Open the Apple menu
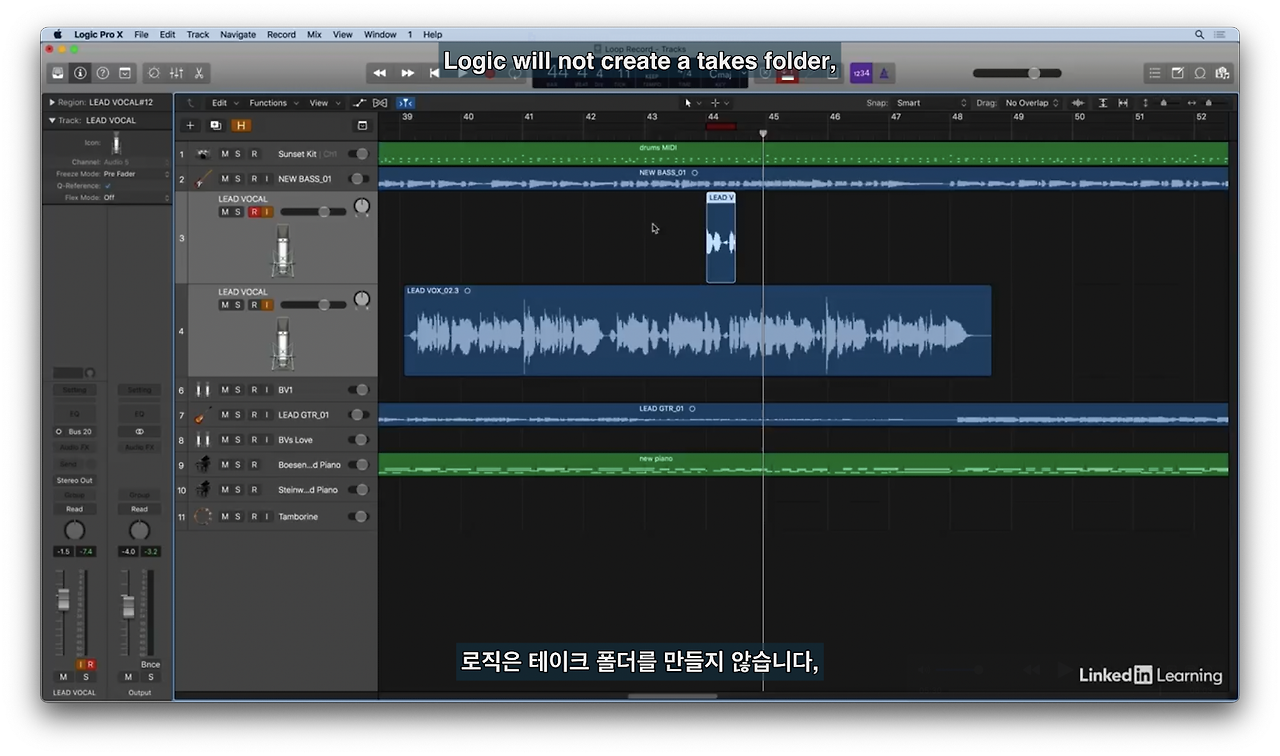1280x756 pixels. tap(57, 34)
